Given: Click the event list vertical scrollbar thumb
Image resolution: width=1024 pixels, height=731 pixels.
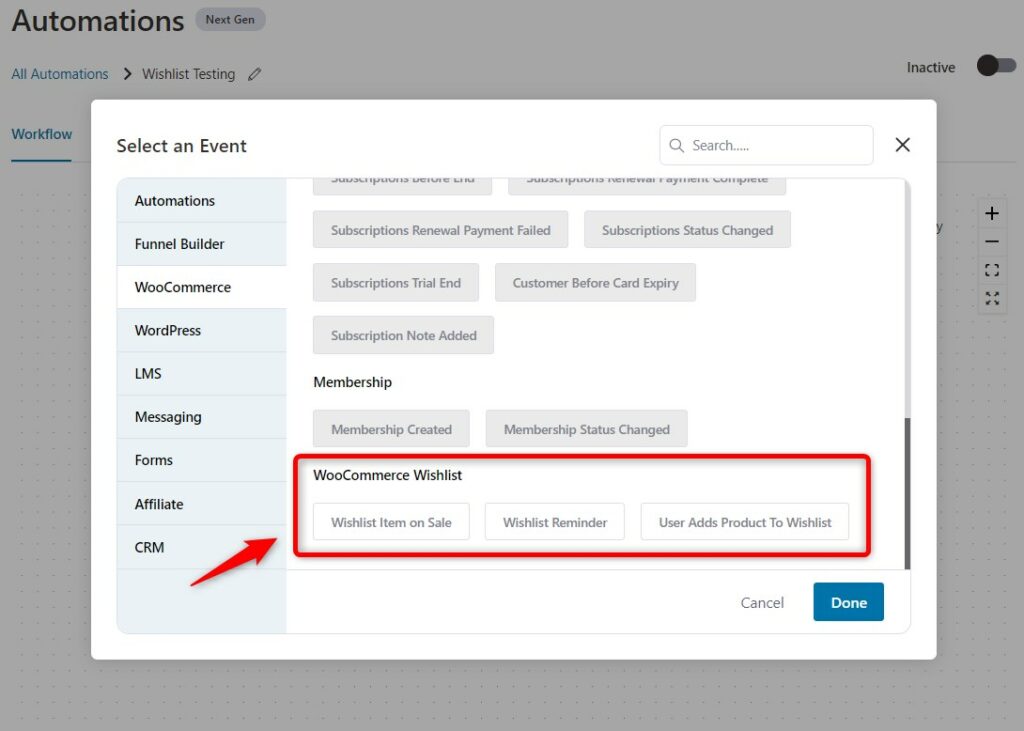Looking at the screenshot, I should point(907,494).
